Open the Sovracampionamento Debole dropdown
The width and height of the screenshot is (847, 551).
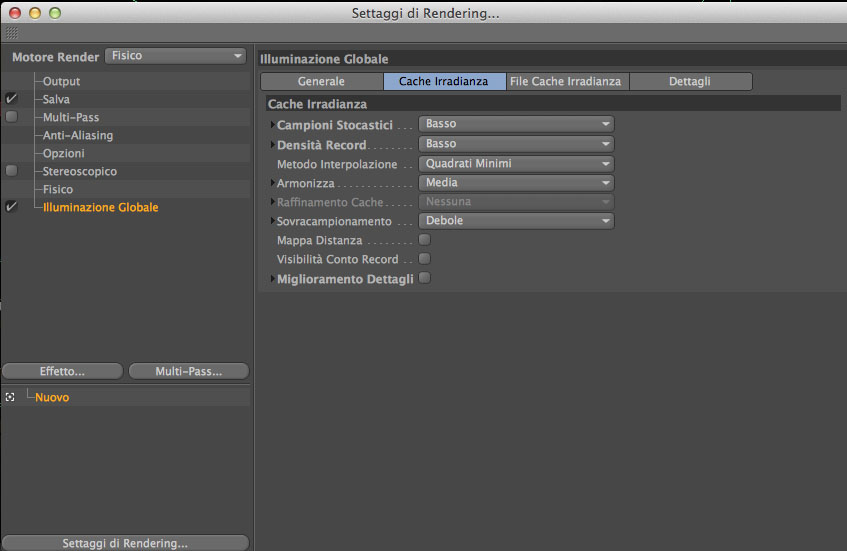tap(516, 220)
